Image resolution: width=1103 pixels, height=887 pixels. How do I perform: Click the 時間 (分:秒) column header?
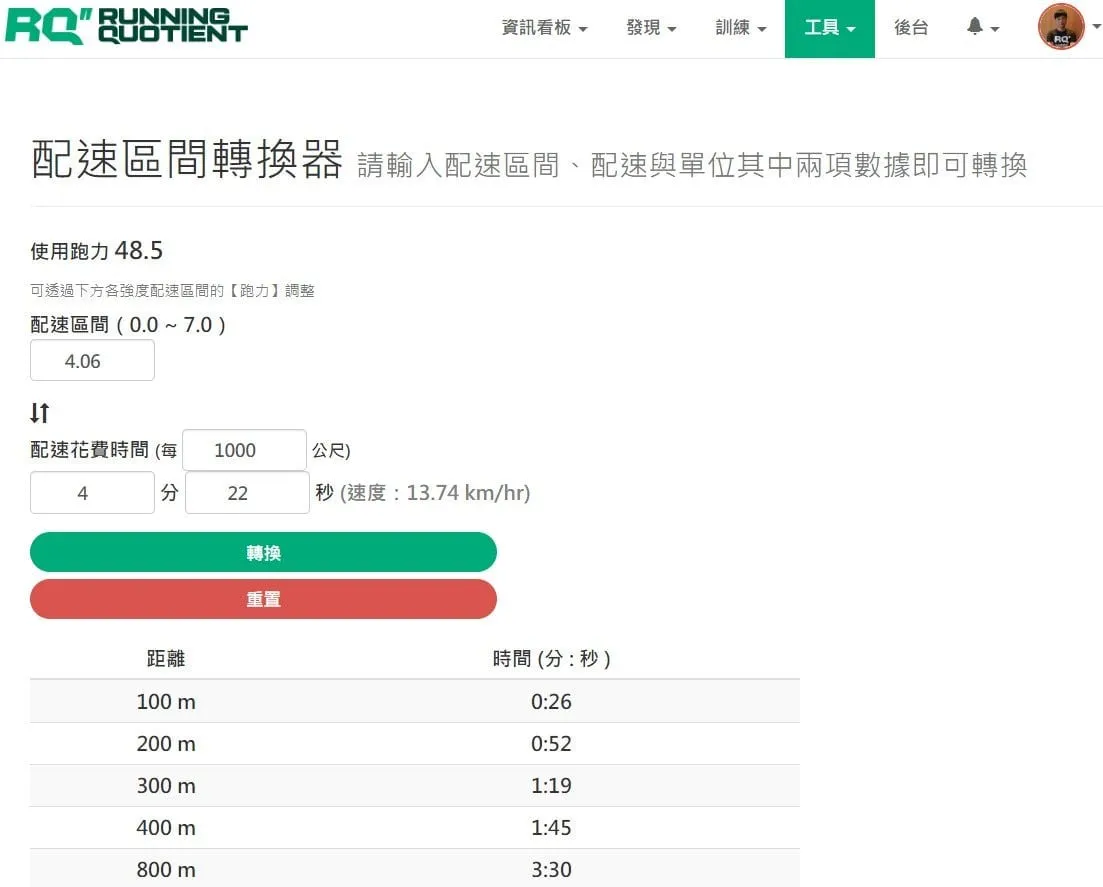click(x=551, y=658)
